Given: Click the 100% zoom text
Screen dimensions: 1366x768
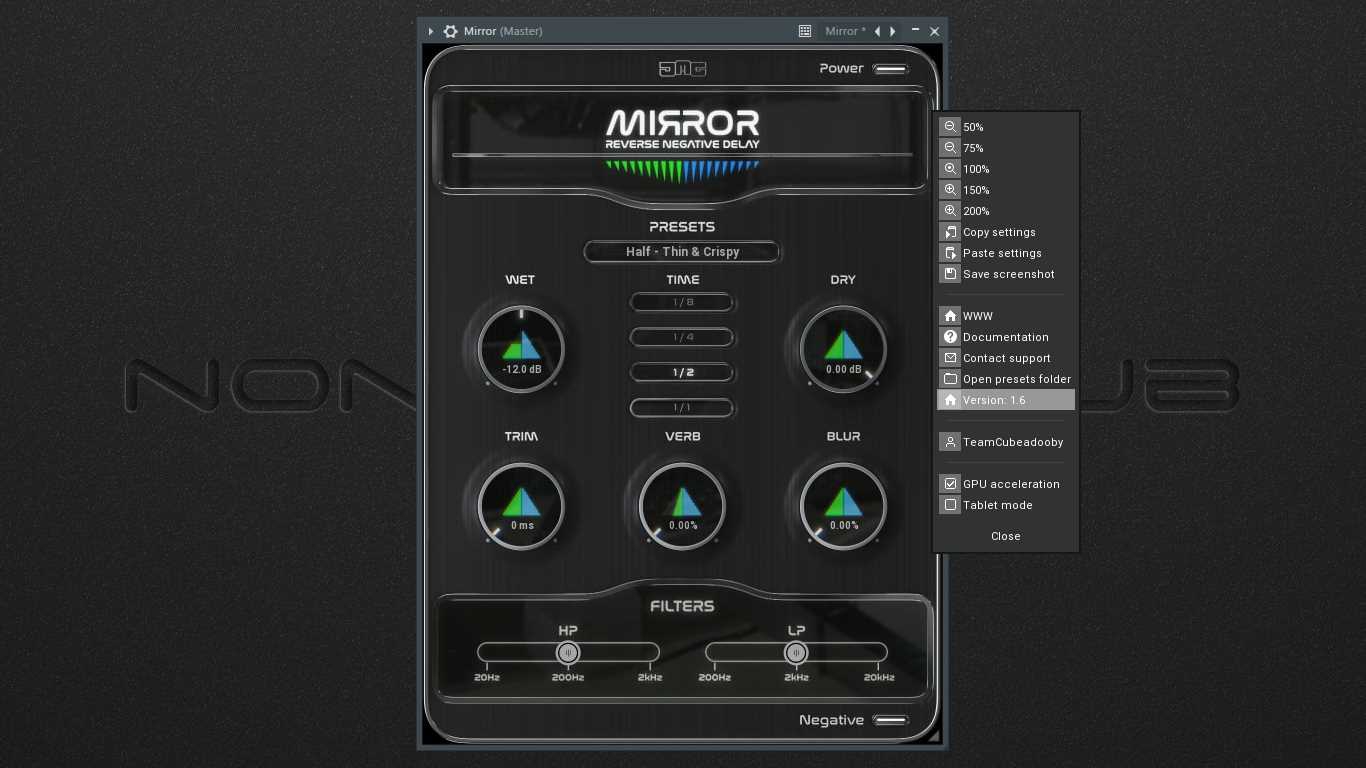Looking at the screenshot, I should pyautogui.click(x=976, y=169).
